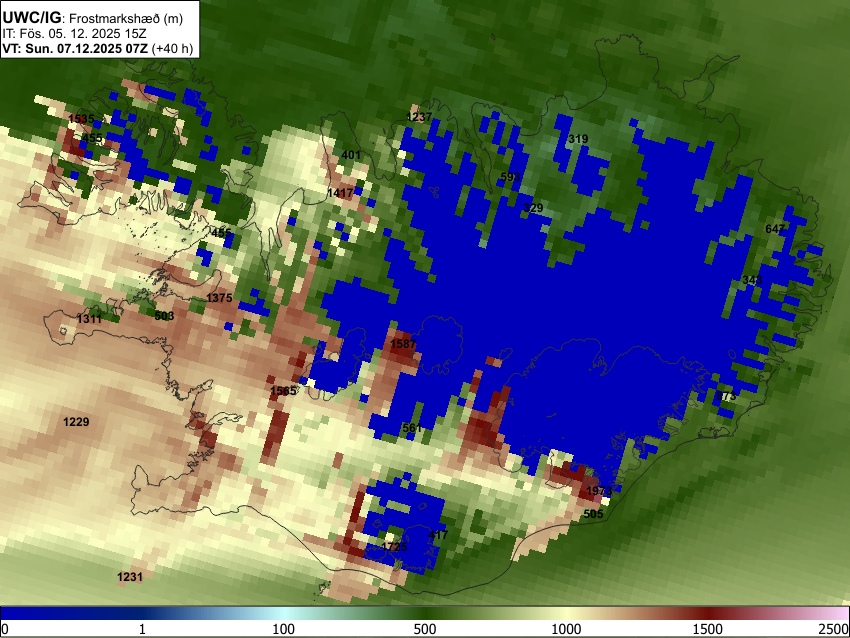The height and width of the screenshot is (638, 850).
Task: Click the '0' tick label on the color scale
Action: [x=5, y=629]
